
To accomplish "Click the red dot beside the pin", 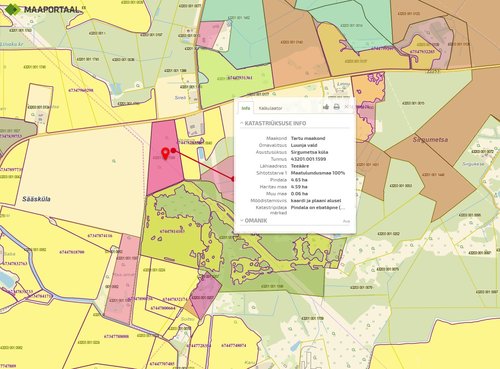I will click(173, 150).
